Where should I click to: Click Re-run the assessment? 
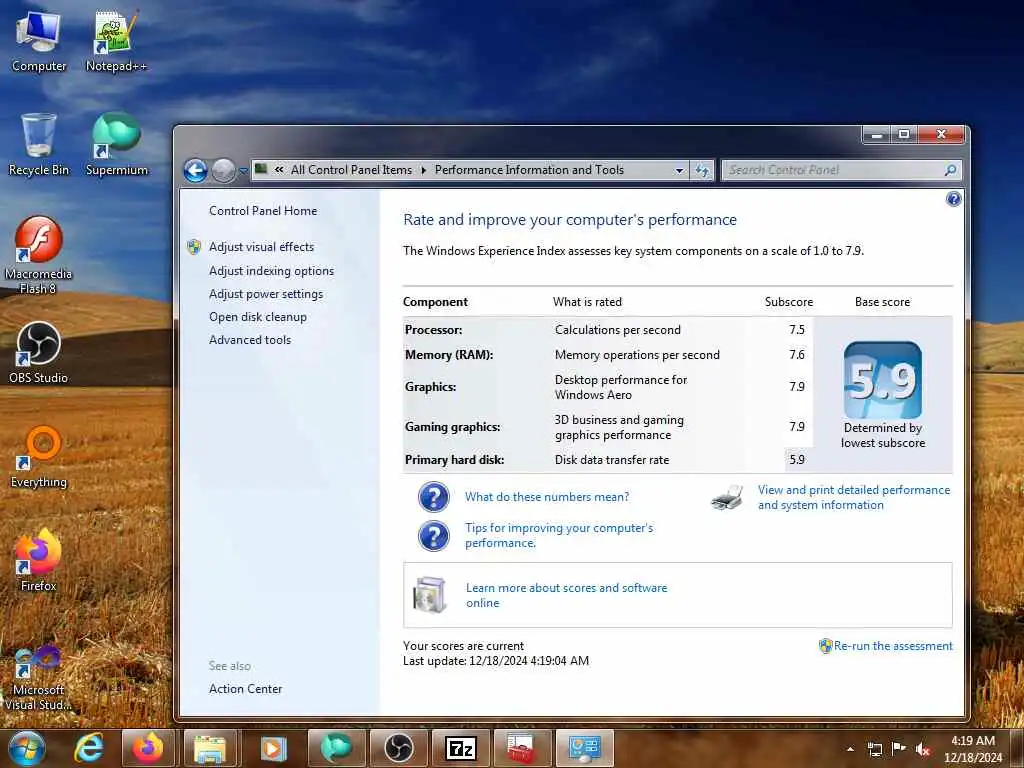coord(893,646)
